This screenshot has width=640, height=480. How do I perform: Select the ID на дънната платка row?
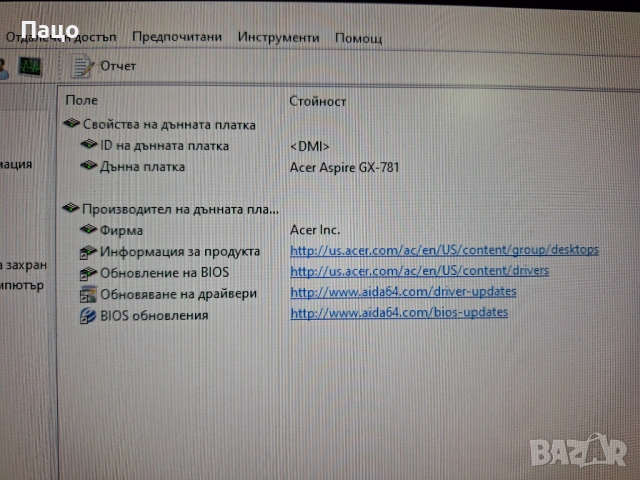pyautogui.click(x=164, y=146)
